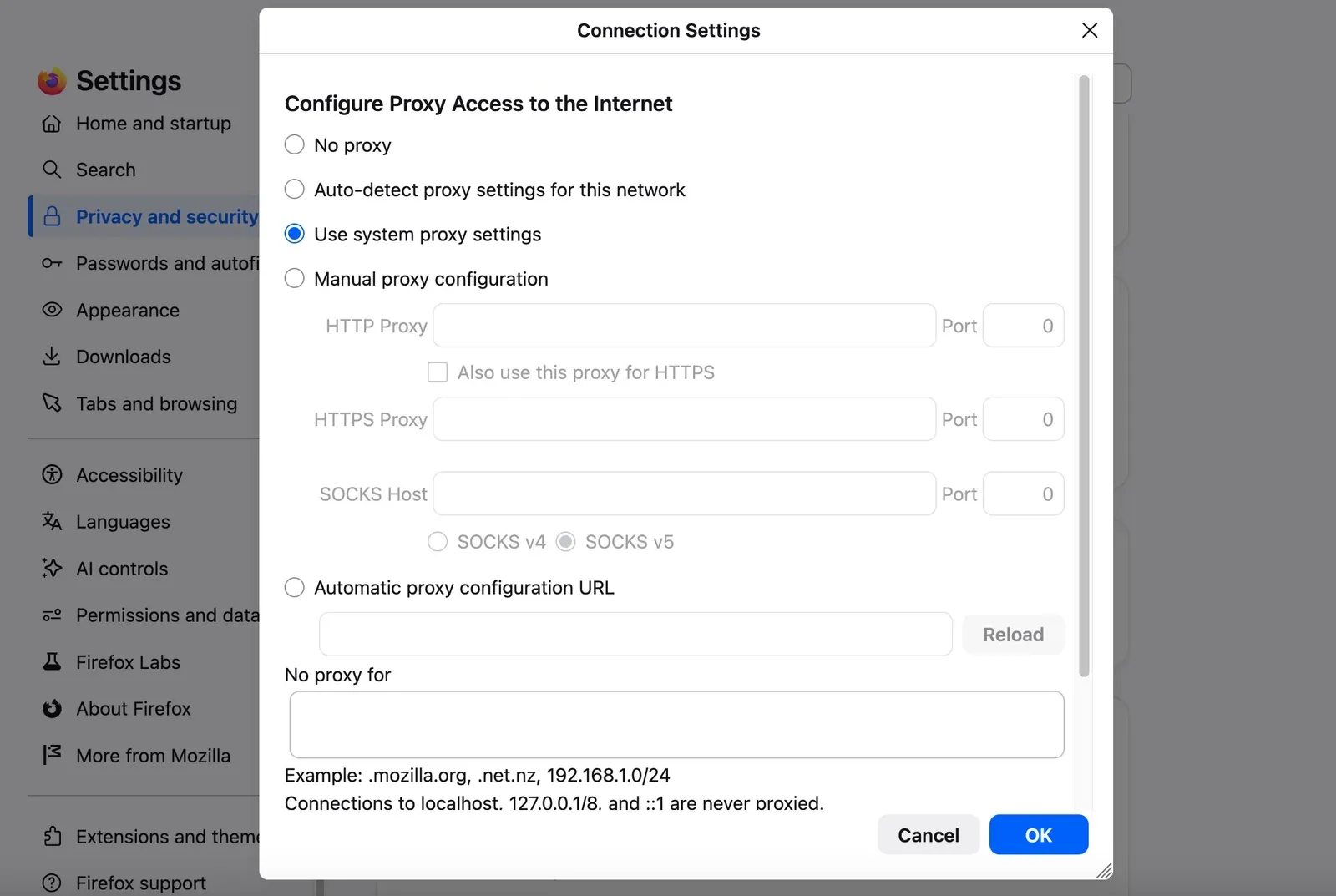Click the HTTP Proxy address field
Screen dimensions: 1336x896
pos(685,326)
